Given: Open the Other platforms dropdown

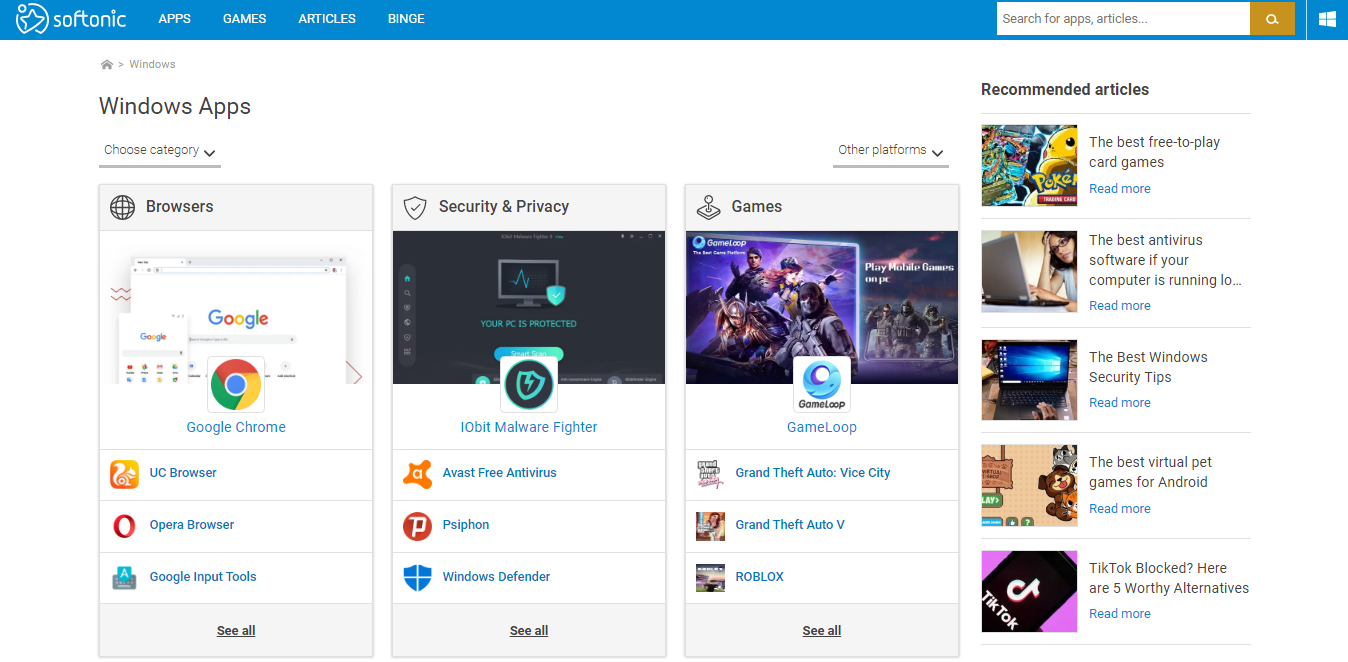Looking at the screenshot, I should click(x=890, y=151).
